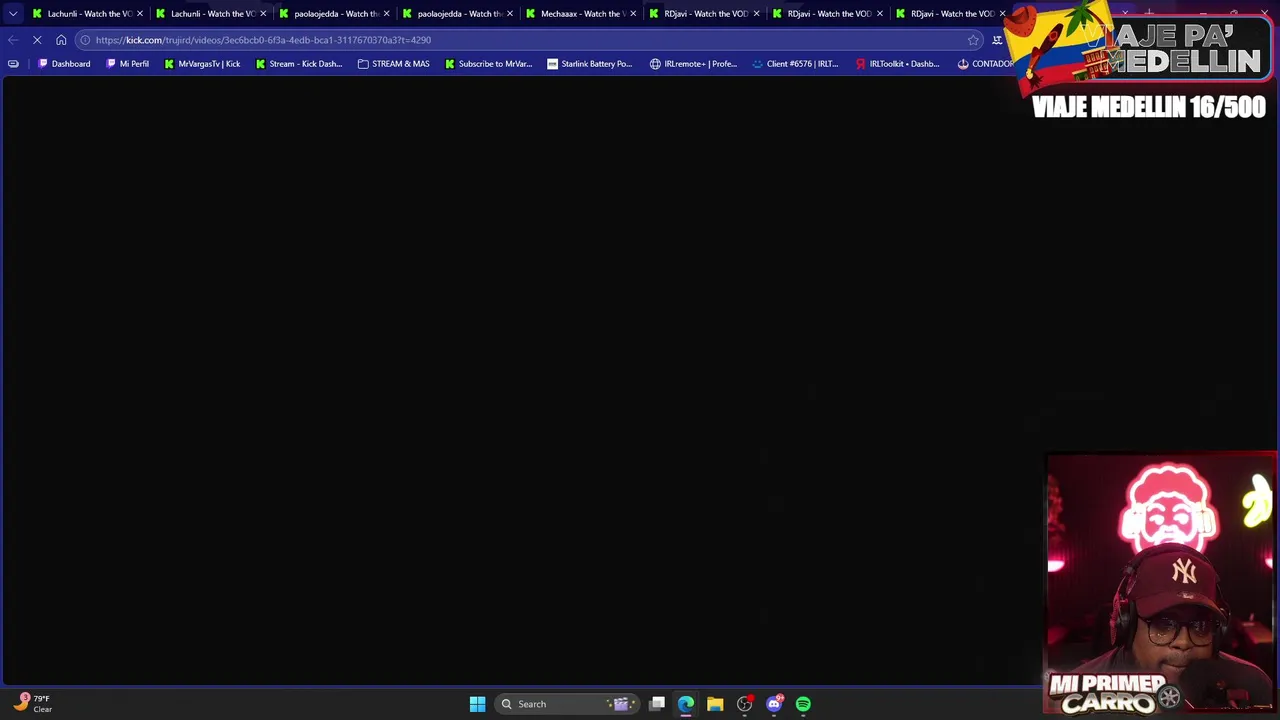Click the browser back arrow
Screen dimensions: 1280x720
click(13, 40)
